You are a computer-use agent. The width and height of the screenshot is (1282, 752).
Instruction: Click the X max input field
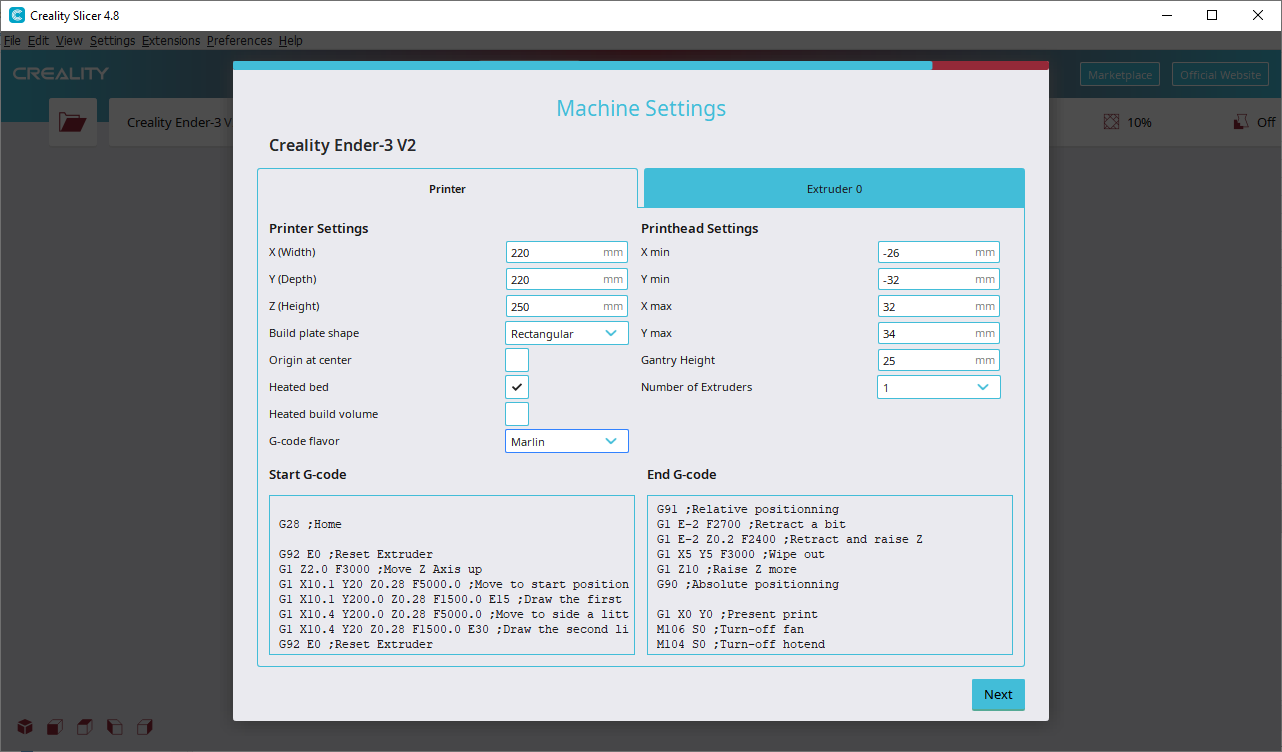point(939,307)
